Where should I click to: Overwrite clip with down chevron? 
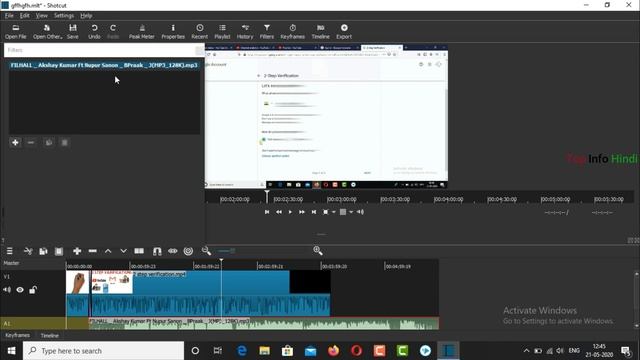pyautogui.click(x=123, y=251)
